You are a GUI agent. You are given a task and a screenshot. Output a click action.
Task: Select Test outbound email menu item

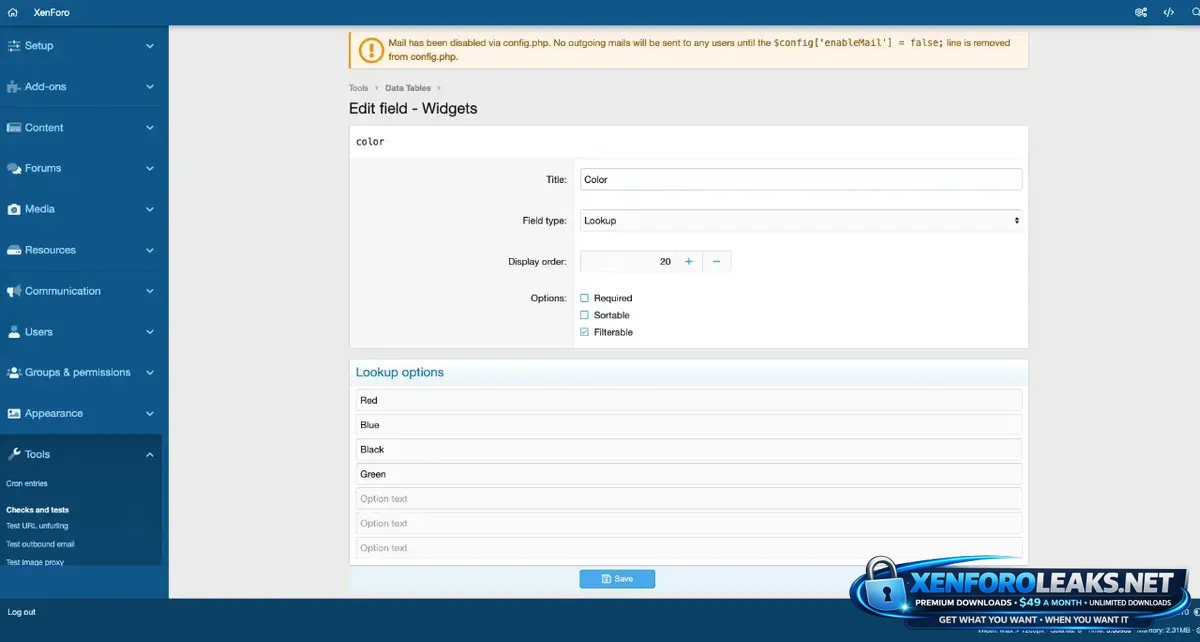tap(40, 545)
